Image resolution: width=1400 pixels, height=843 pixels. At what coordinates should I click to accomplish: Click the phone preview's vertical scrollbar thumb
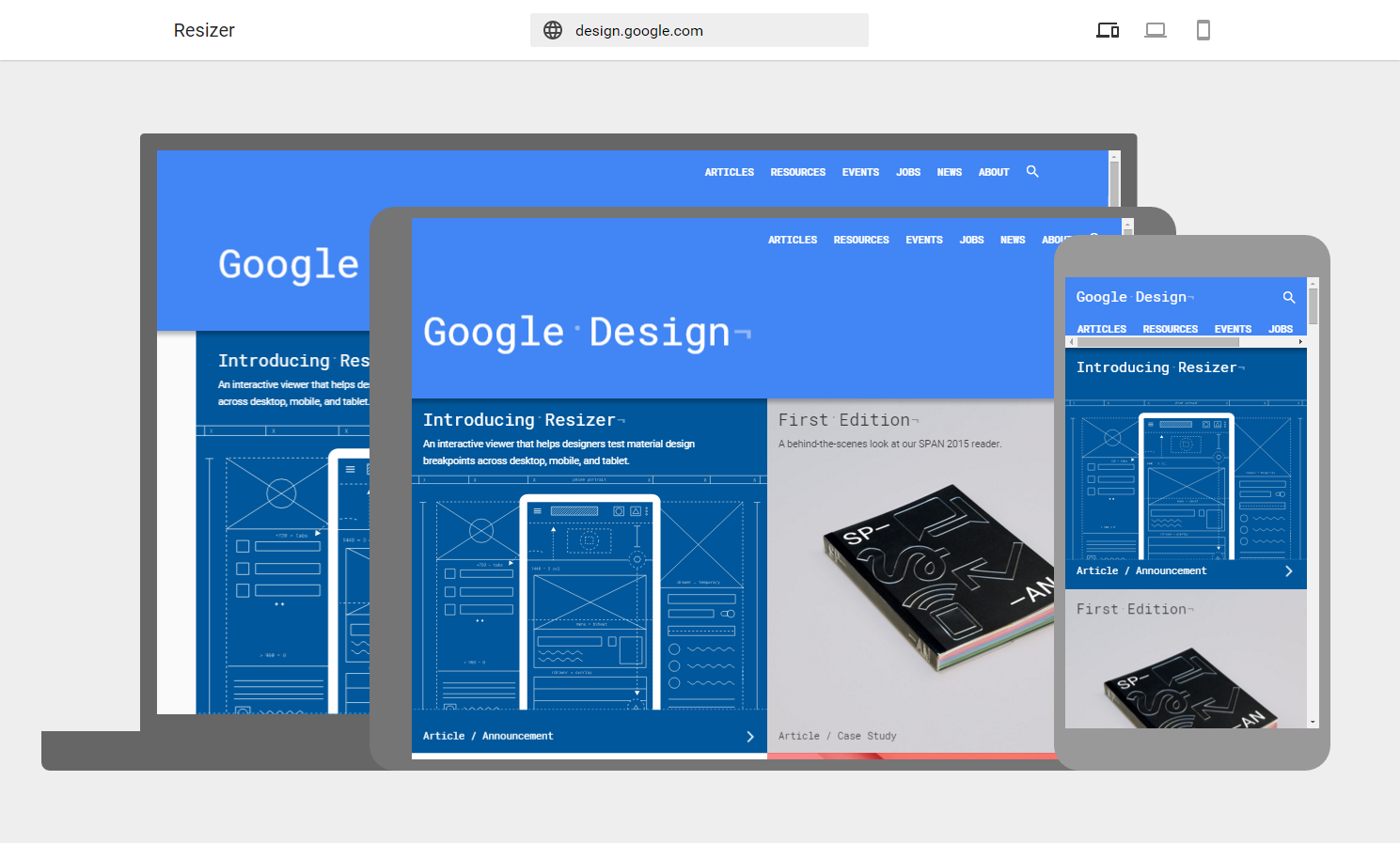coord(1313,306)
